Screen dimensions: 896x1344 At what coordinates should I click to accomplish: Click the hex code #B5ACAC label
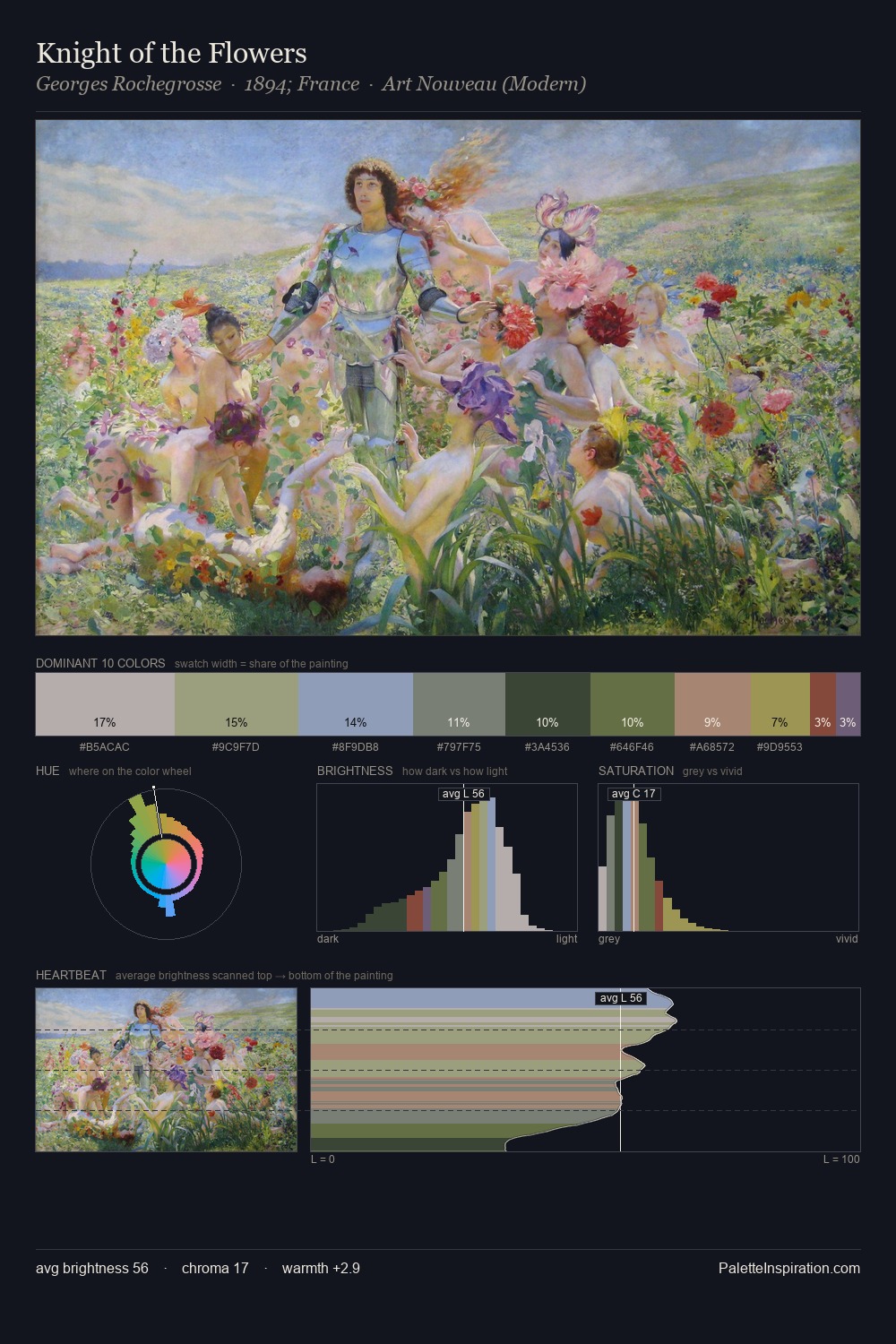pyautogui.click(x=105, y=746)
